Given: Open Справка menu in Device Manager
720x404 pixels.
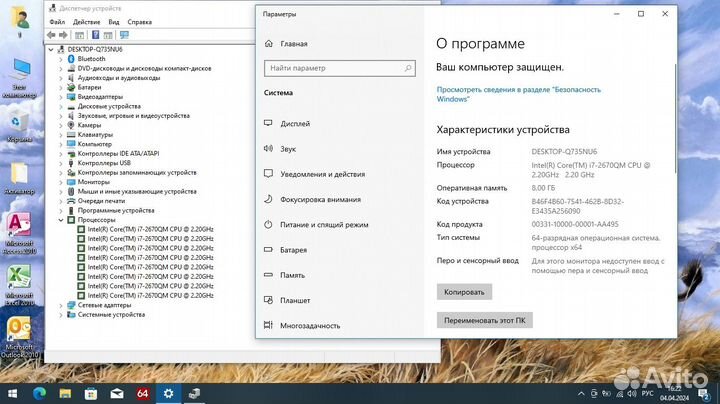Looking at the screenshot, I should (140, 22).
